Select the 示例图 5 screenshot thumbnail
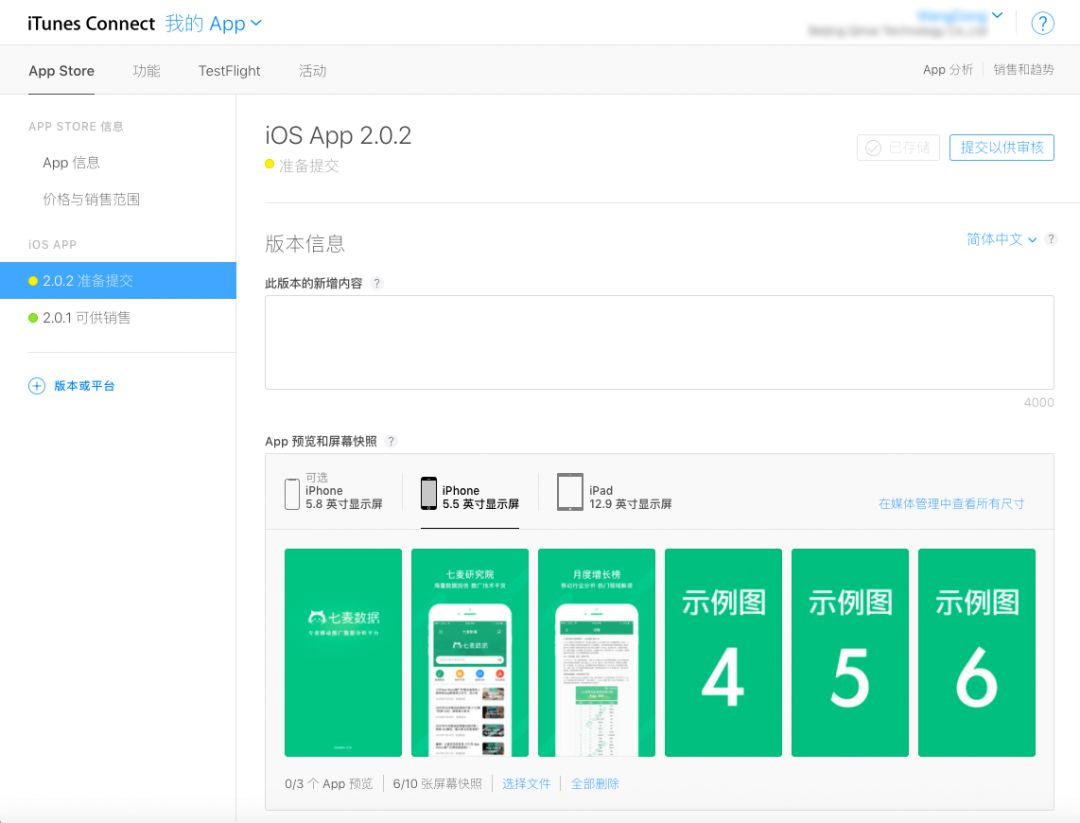 (x=850, y=652)
